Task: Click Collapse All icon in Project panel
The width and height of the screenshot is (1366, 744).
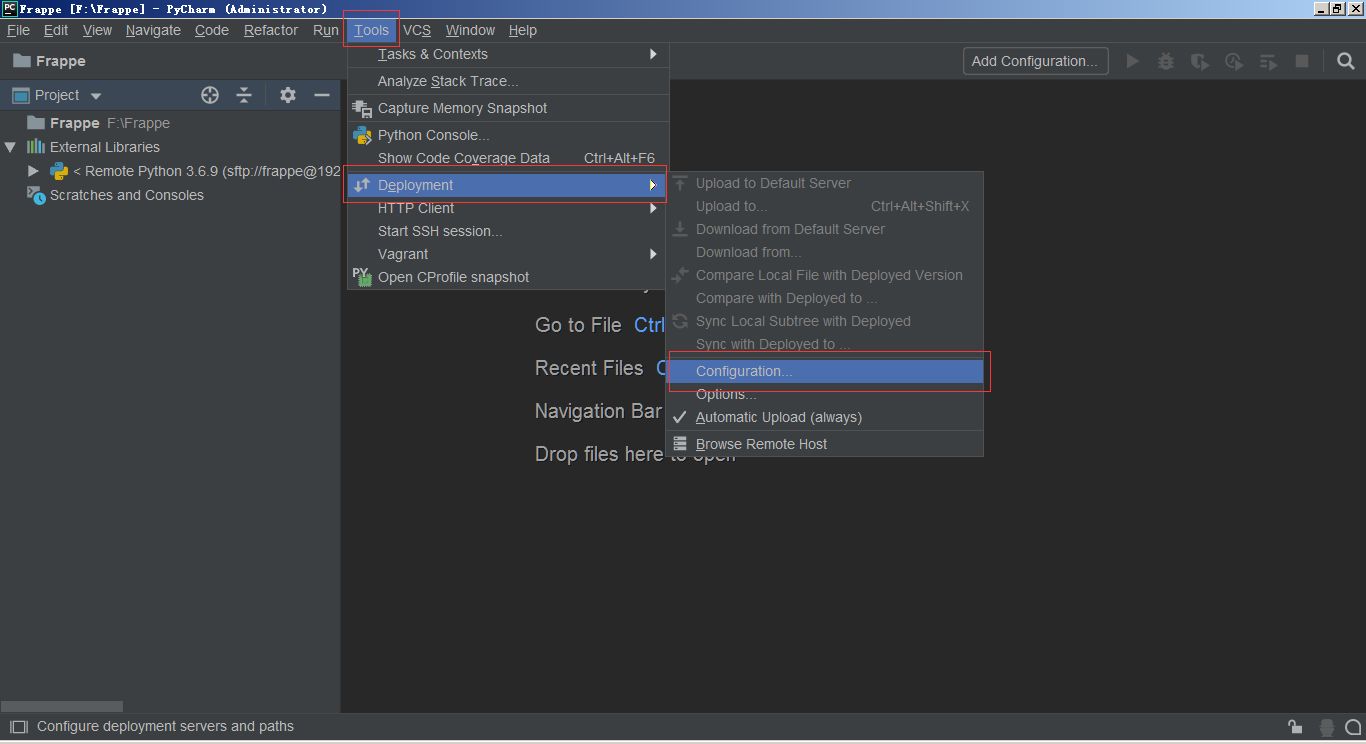Action: (x=244, y=95)
